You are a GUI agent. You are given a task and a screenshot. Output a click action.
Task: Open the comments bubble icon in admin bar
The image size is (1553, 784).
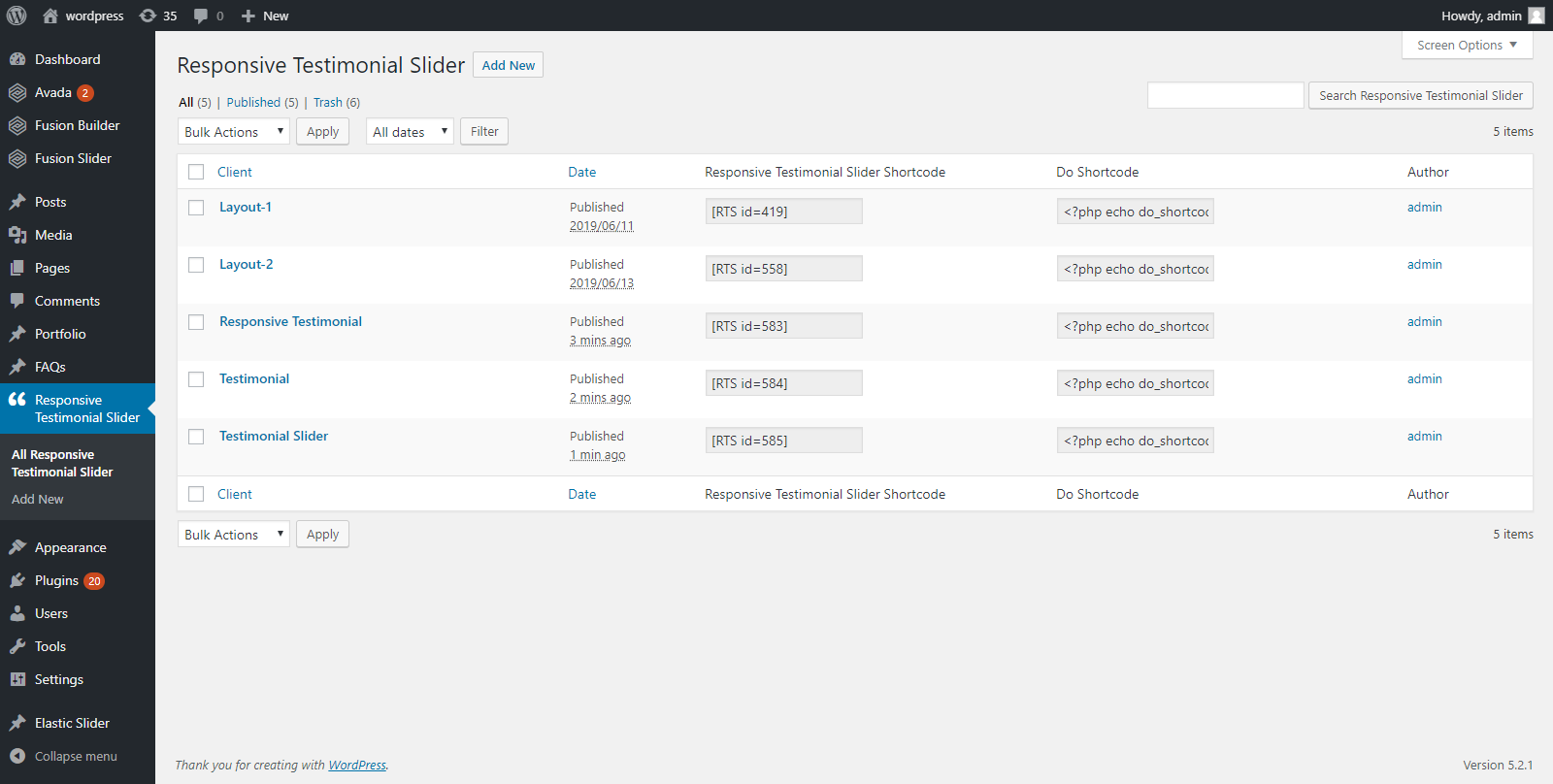(x=201, y=16)
